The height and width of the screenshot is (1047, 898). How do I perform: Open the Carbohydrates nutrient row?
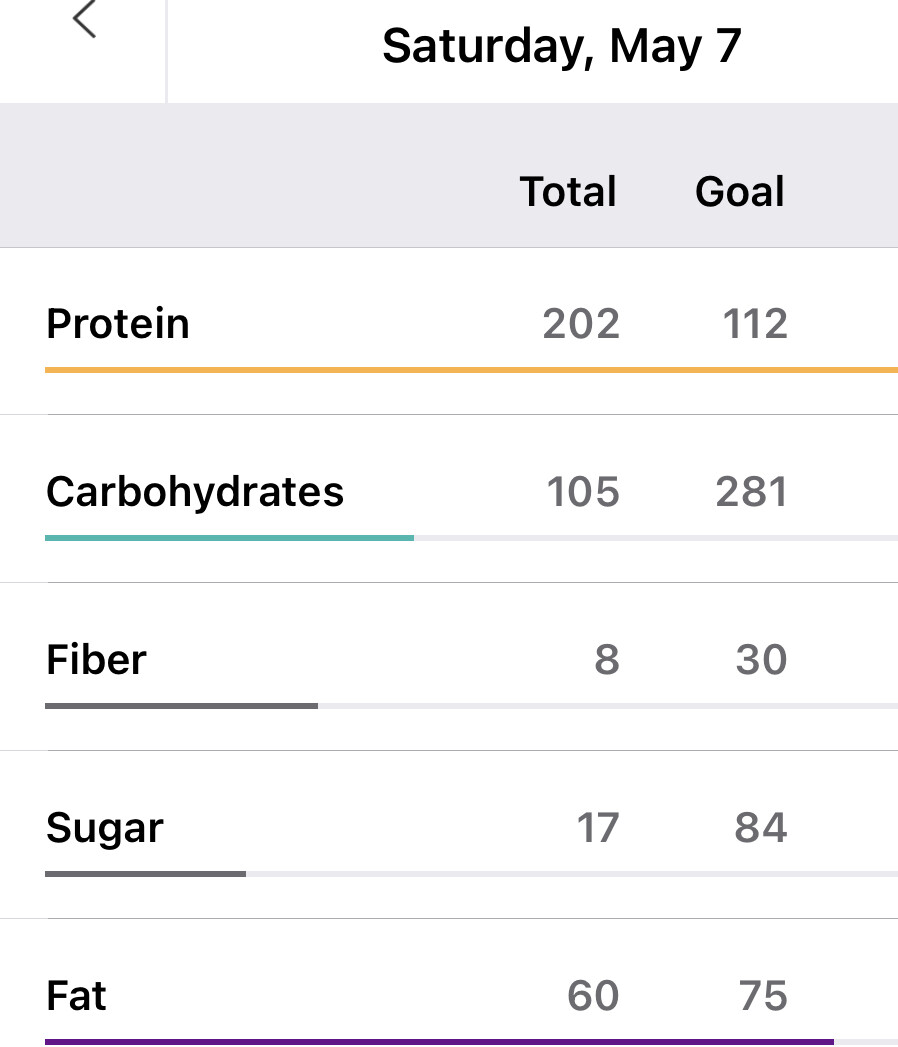click(195, 492)
